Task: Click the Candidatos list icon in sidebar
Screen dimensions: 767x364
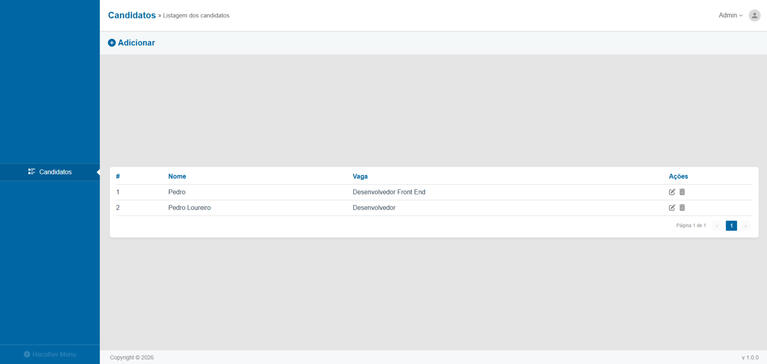Action: pyautogui.click(x=32, y=172)
